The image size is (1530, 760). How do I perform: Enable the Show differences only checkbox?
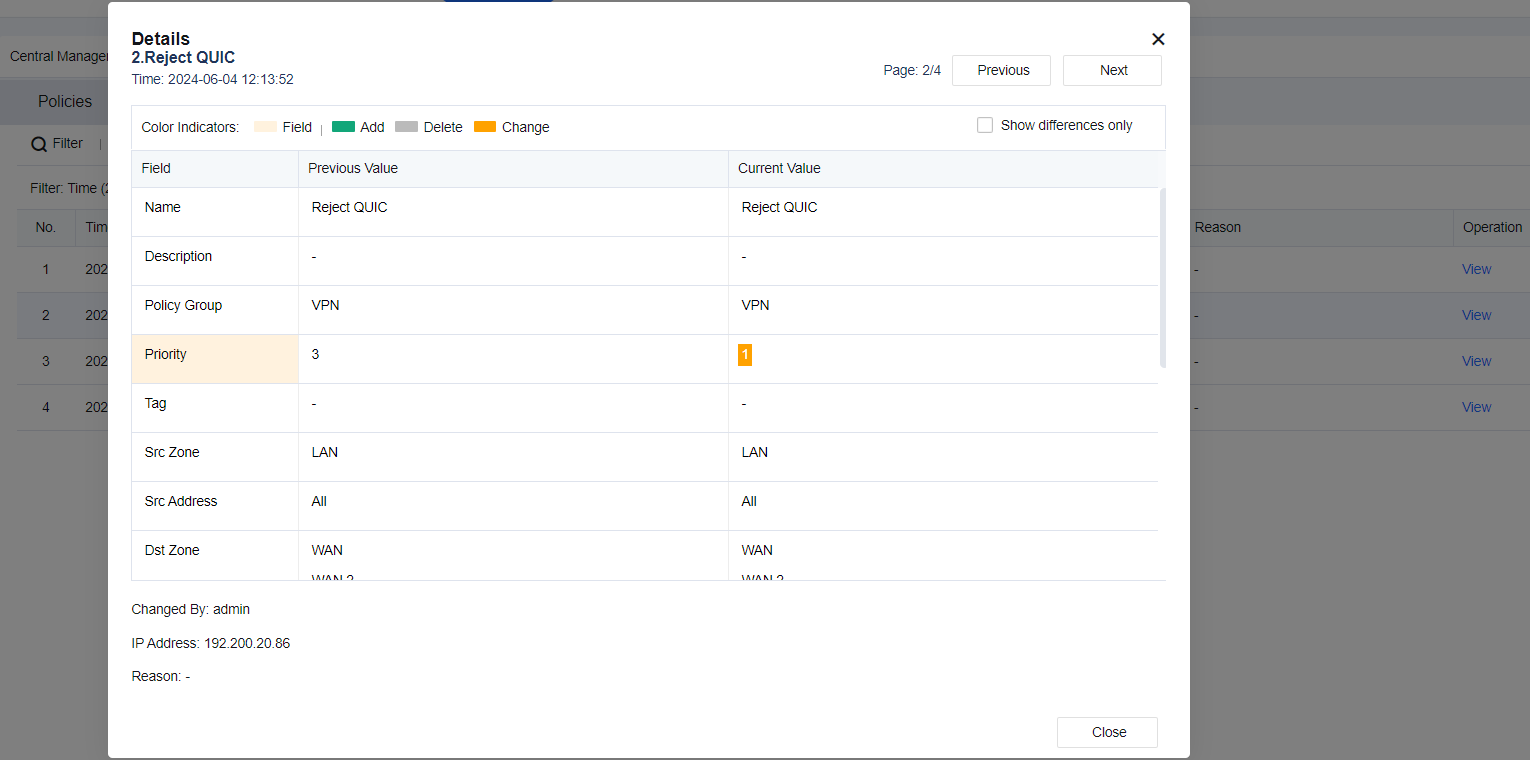(x=985, y=125)
